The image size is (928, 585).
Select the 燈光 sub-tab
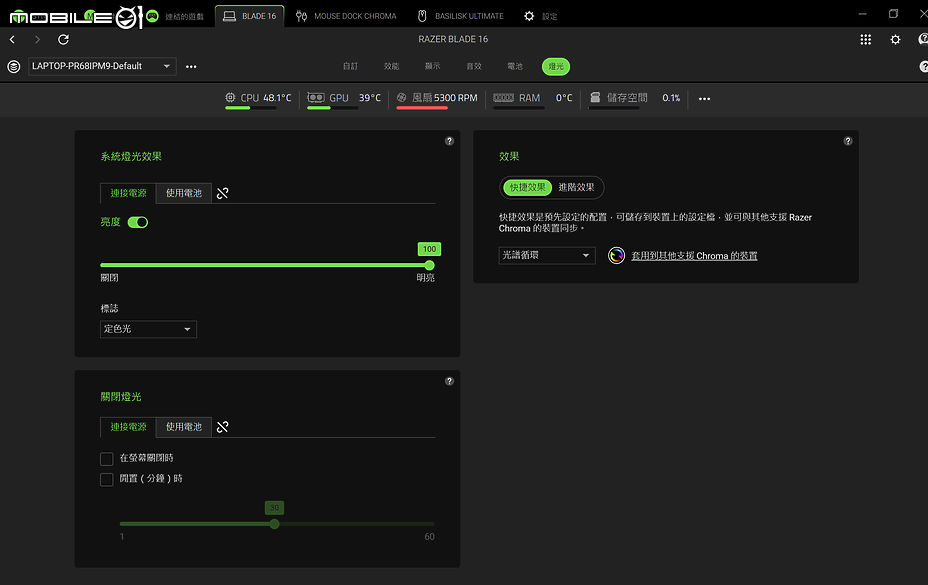pyautogui.click(x=556, y=66)
